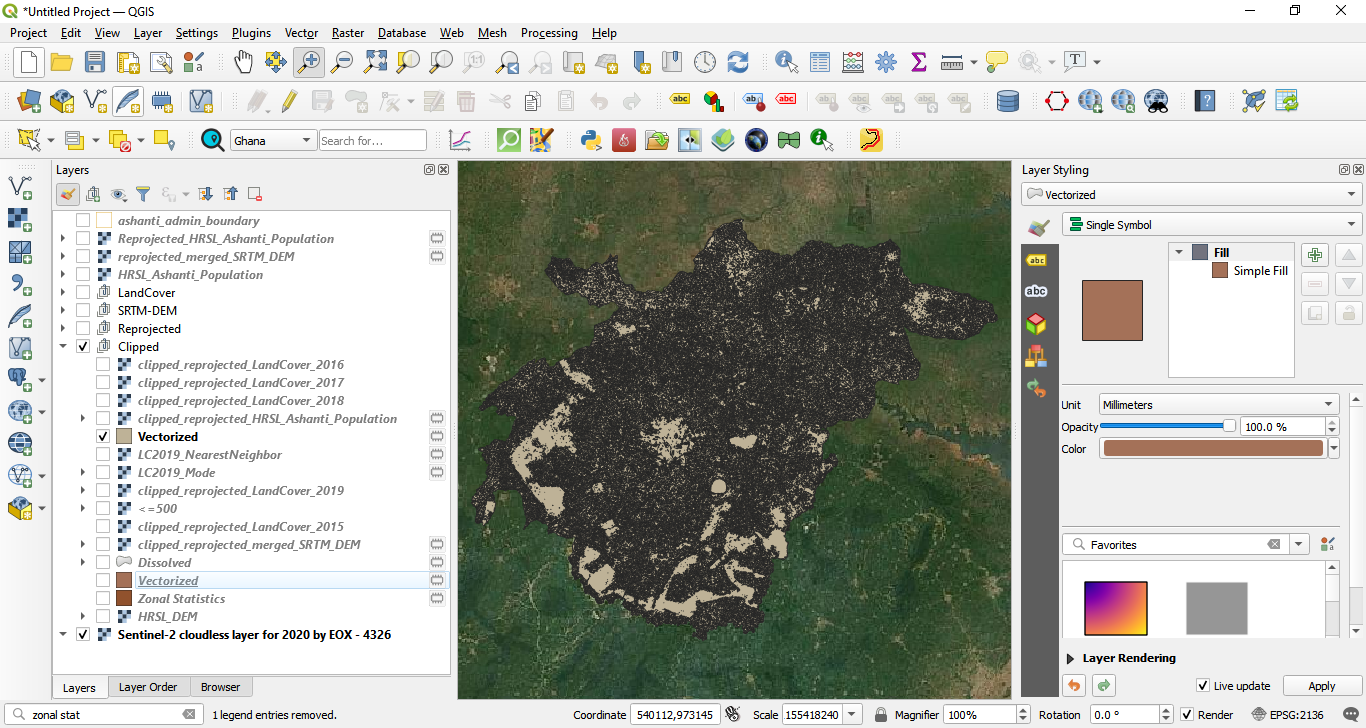Open the Plugins menu
1366x728 pixels.
[251, 33]
